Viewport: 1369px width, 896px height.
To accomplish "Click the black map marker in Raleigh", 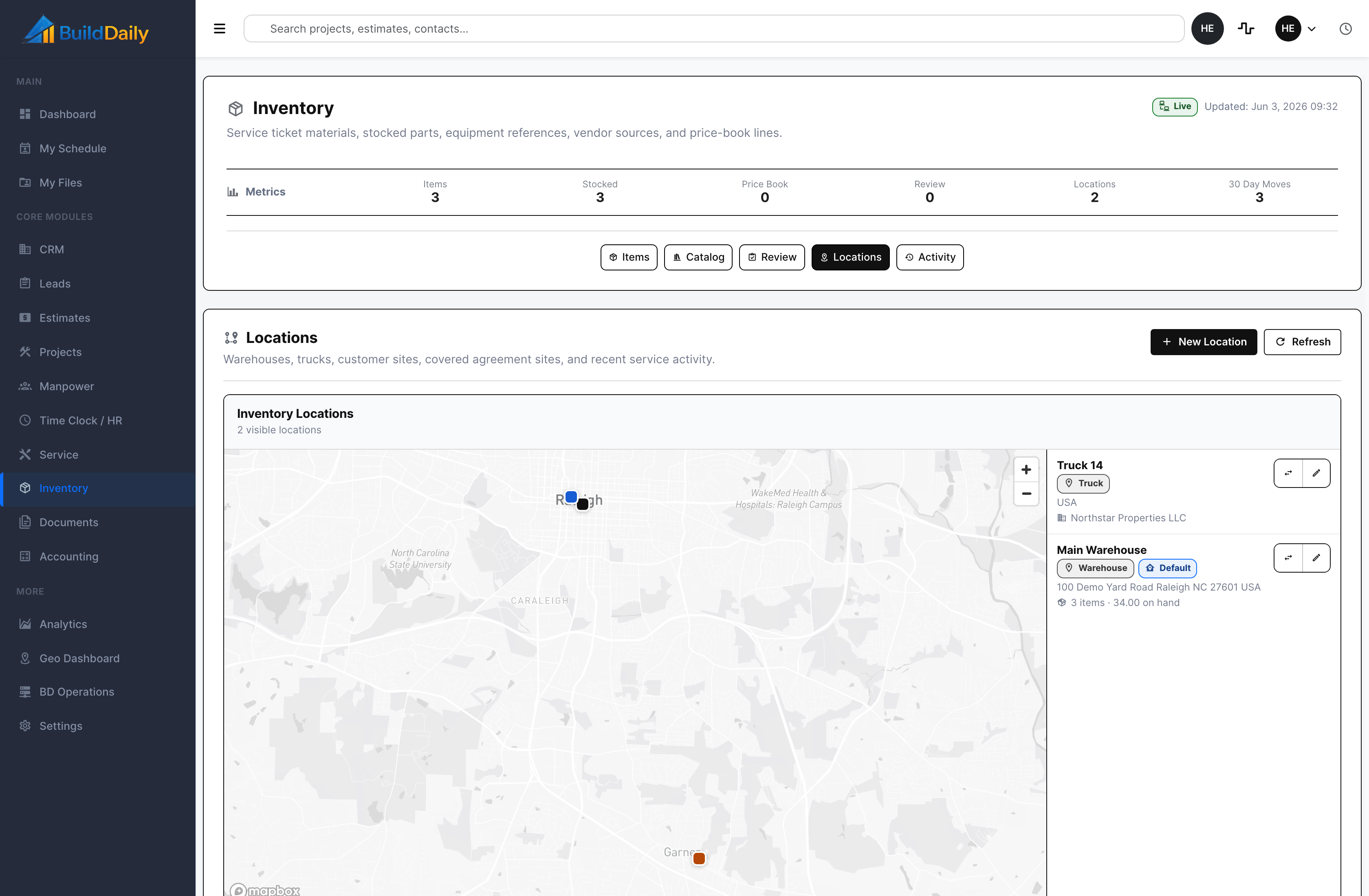I will point(583,504).
